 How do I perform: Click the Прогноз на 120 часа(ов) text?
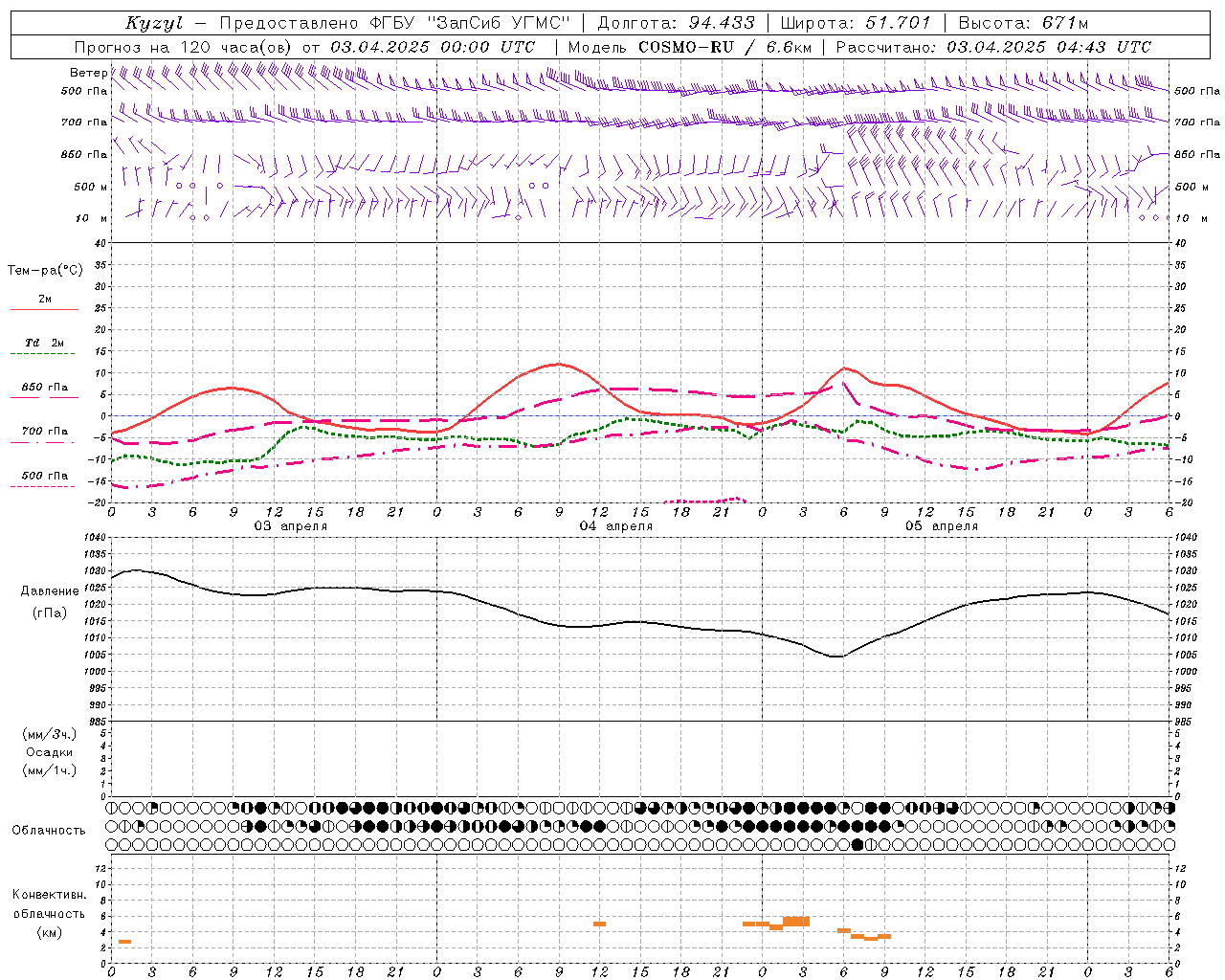185,47
